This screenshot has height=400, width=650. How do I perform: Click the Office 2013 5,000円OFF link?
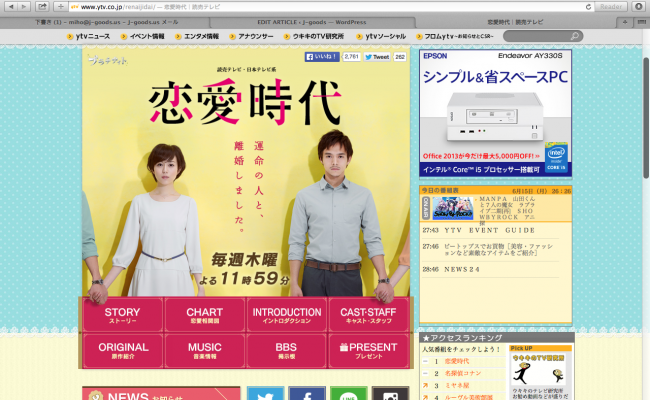(481, 156)
